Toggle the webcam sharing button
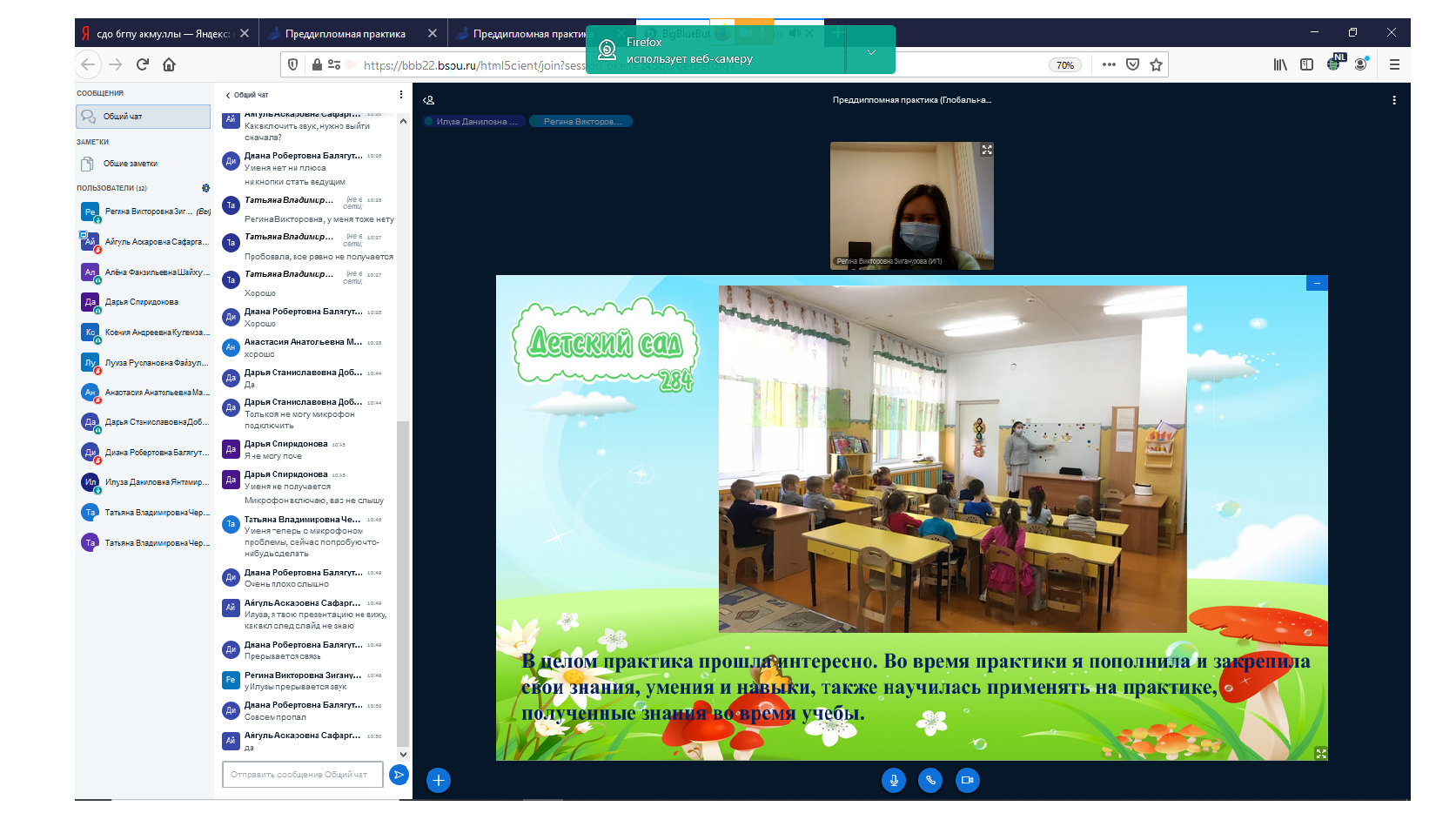Screen dimensions: 1456x840 click(967, 780)
